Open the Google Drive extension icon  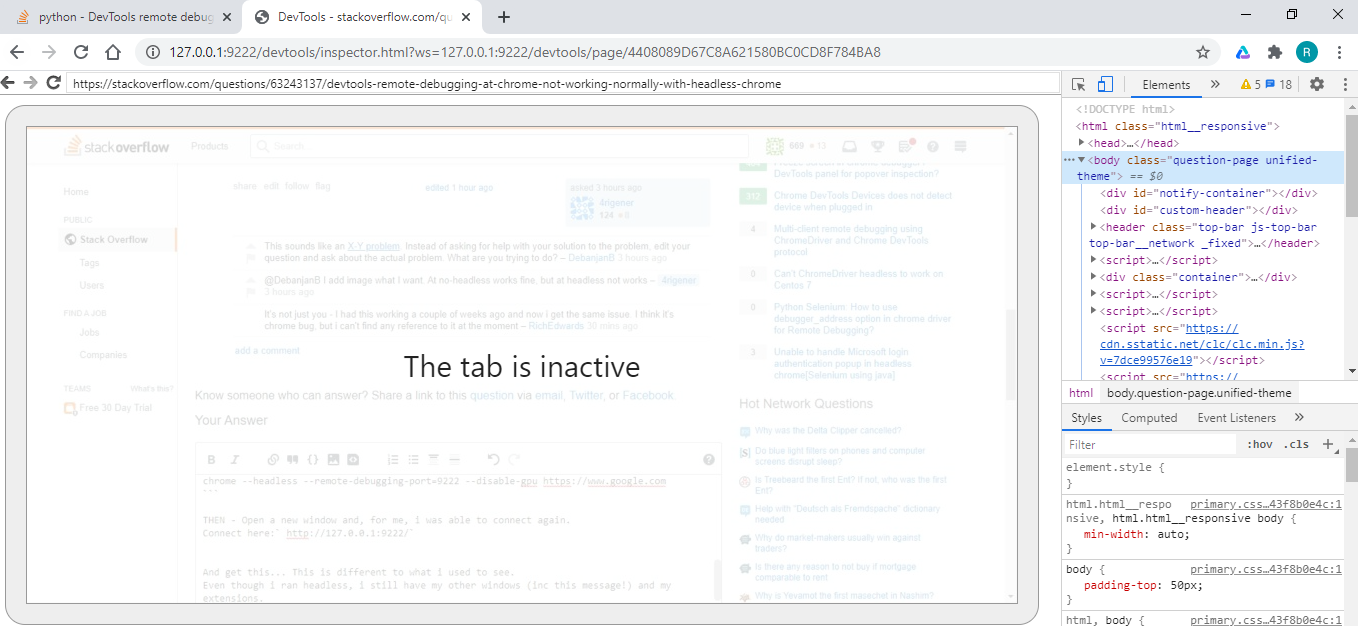pos(1242,52)
